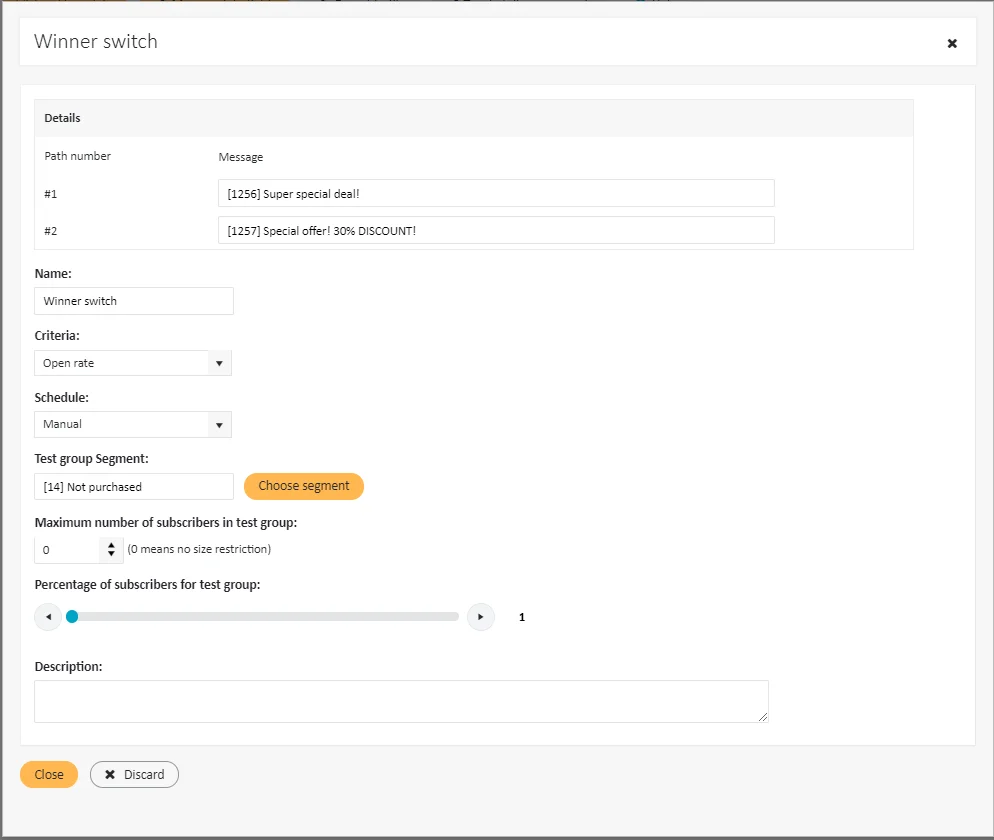Image resolution: width=994 pixels, height=840 pixels.
Task: Increase maximum subscribers with up arrow
Action: pyautogui.click(x=111, y=545)
